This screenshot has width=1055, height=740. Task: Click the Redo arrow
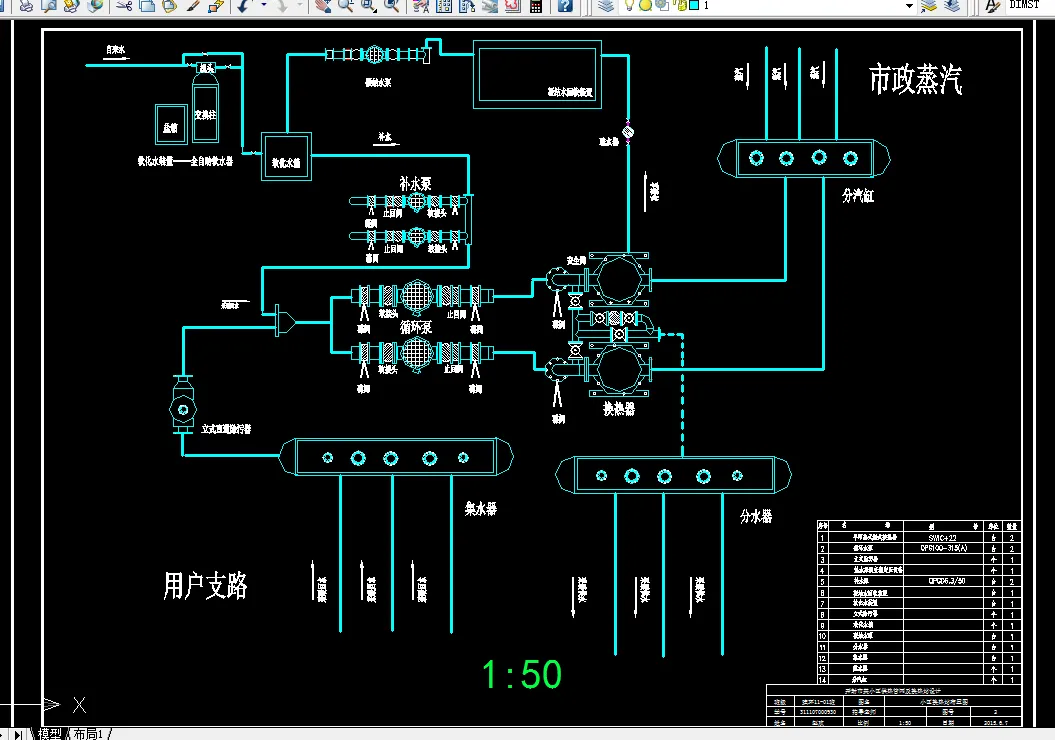point(282,6)
